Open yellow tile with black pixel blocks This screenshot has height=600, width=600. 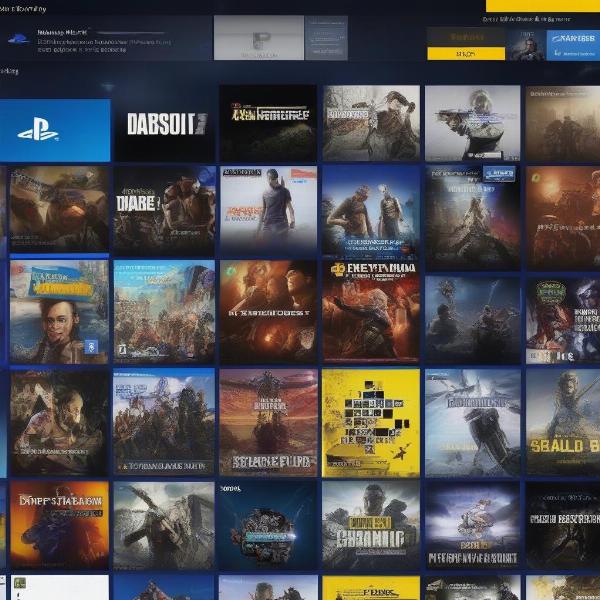click(371, 422)
